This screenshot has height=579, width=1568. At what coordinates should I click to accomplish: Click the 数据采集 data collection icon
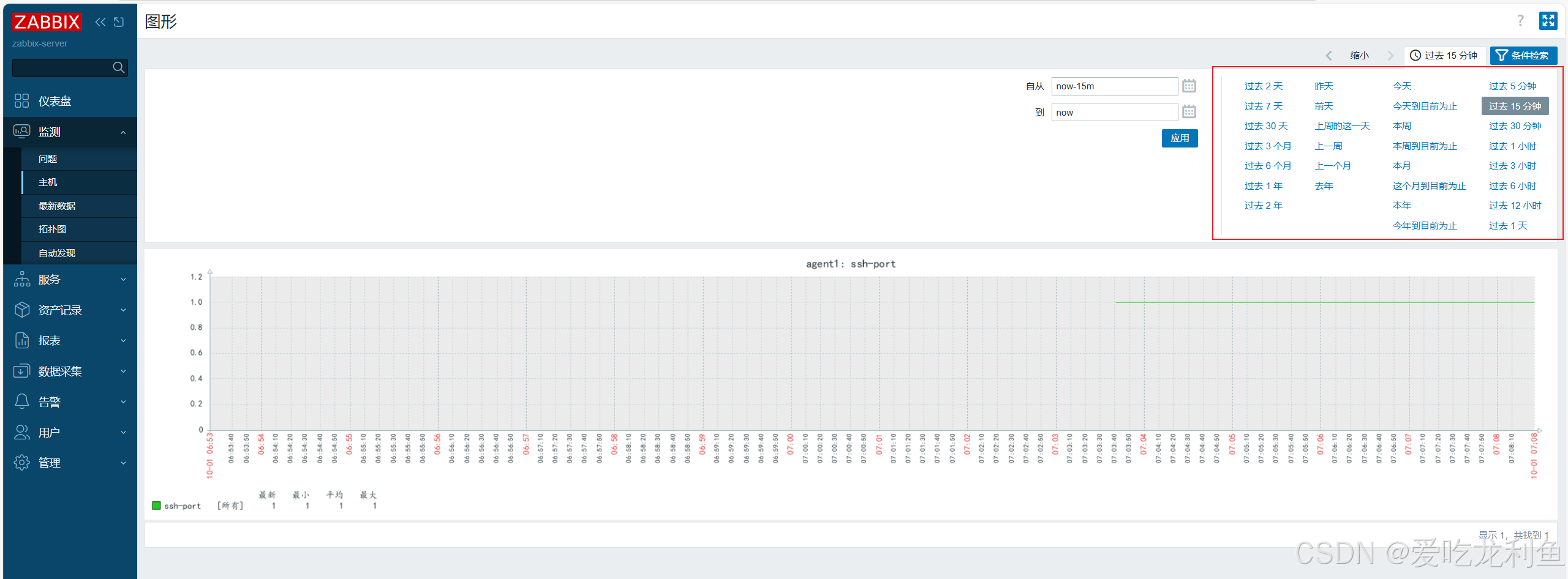pyautogui.click(x=22, y=371)
